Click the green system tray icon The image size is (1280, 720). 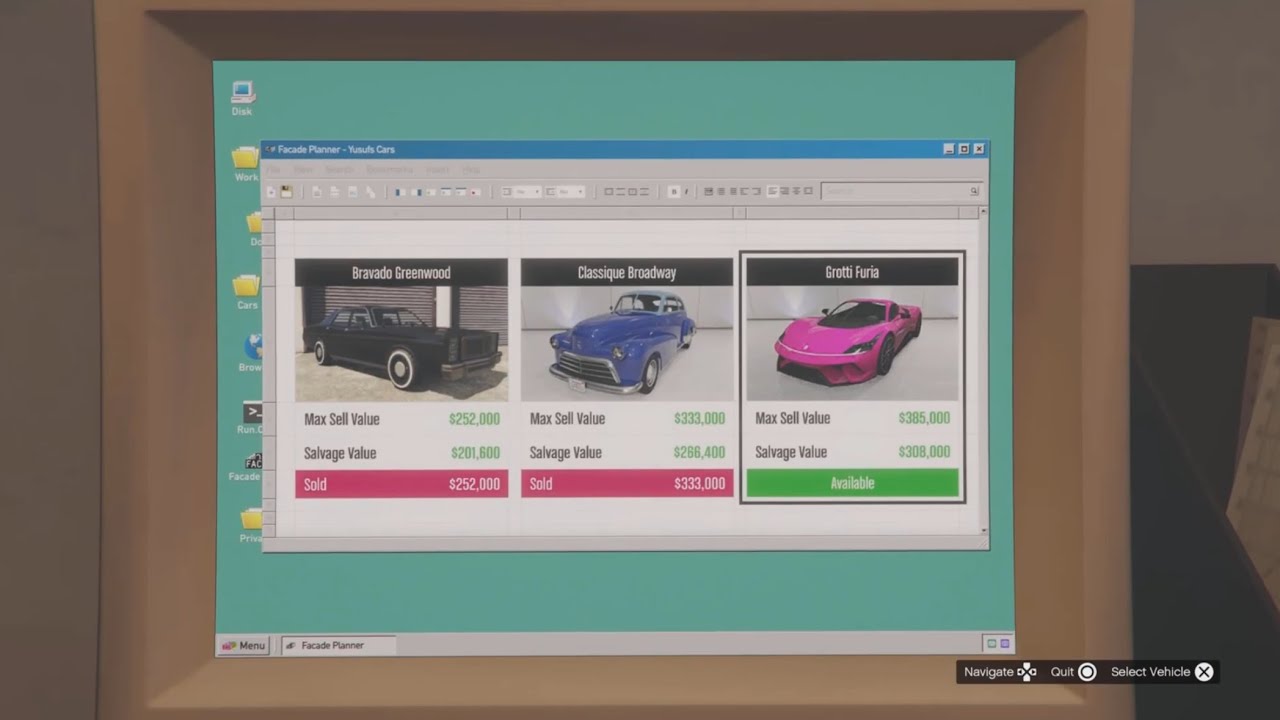pyautogui.click(x=991, y=644)
